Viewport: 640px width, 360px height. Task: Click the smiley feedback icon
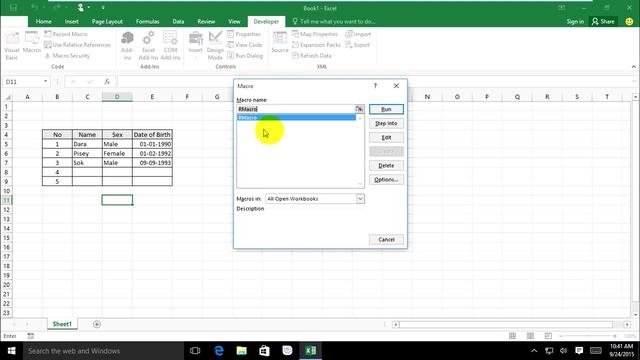click(x=629, y=22)
